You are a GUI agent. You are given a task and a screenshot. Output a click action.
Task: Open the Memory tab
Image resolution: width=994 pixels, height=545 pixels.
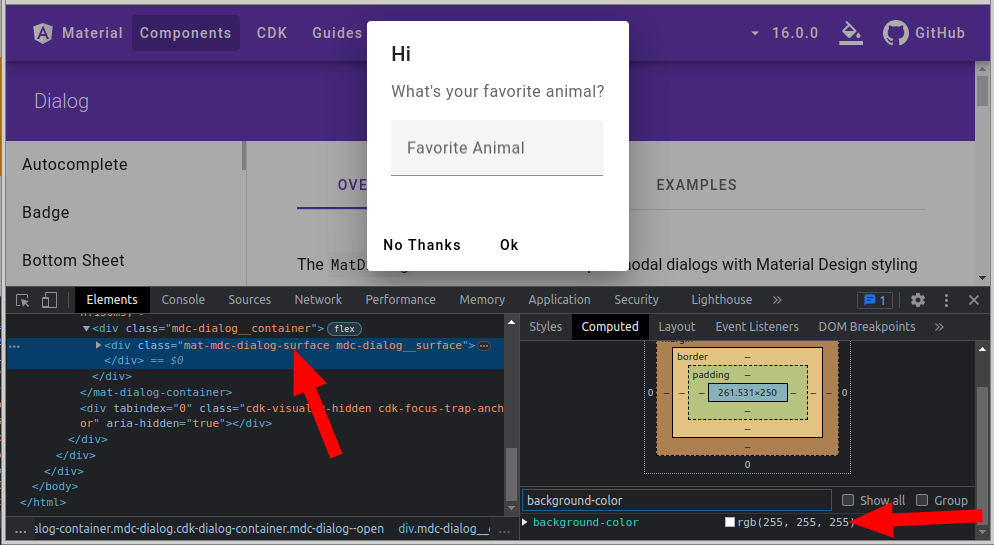(x=482, y=300)
